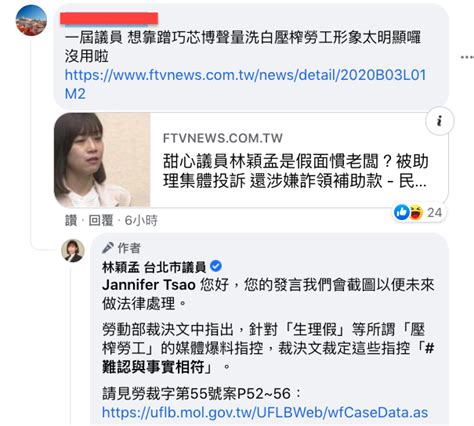The image size is (474, 426).
Task: Open the commenter's round profile picture
Action: (x=31, y=20)
